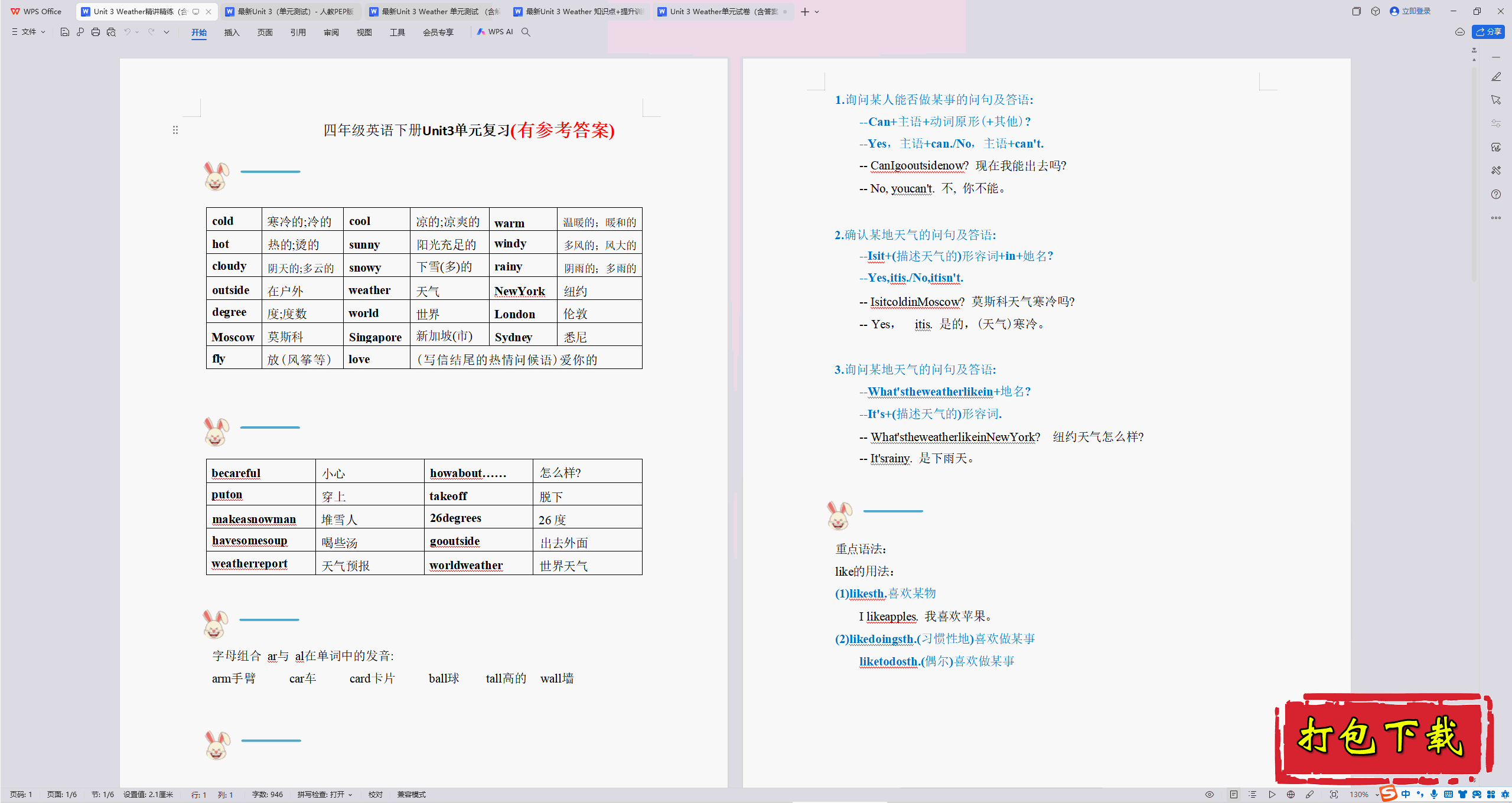Screen dimensions: 1512x803
Task: Switch to web layout globe icon
Action: pos(1291,795)
